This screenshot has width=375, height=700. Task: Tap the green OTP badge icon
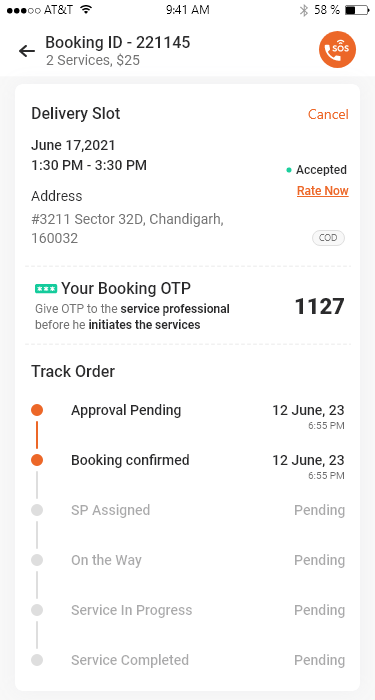tap(46, 289)
